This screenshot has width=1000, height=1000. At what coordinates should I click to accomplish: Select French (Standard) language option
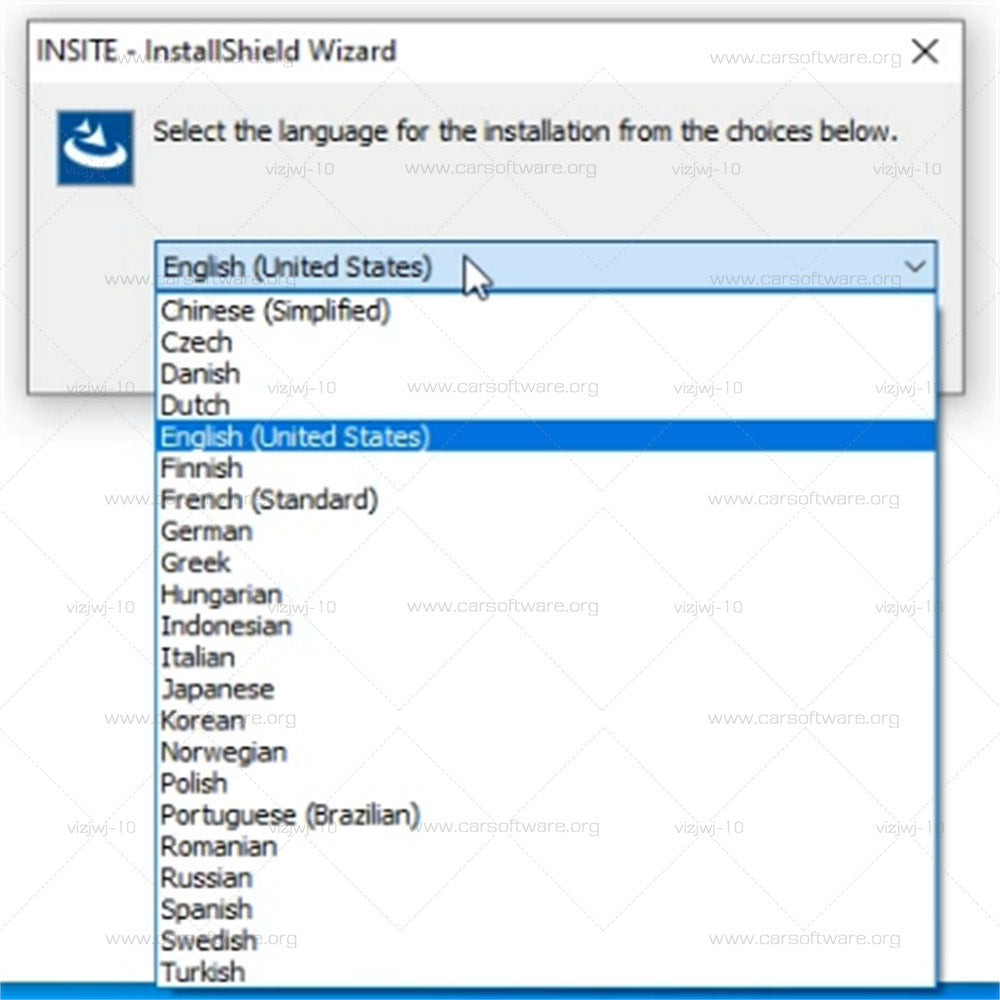pyautogui.click(x=546, y=500)
